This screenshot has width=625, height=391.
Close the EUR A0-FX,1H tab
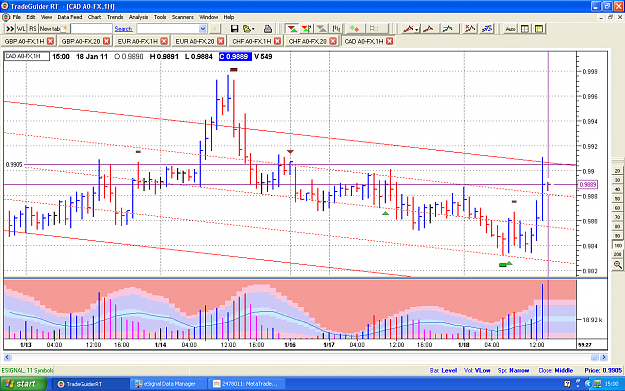[x=164, y=41]
